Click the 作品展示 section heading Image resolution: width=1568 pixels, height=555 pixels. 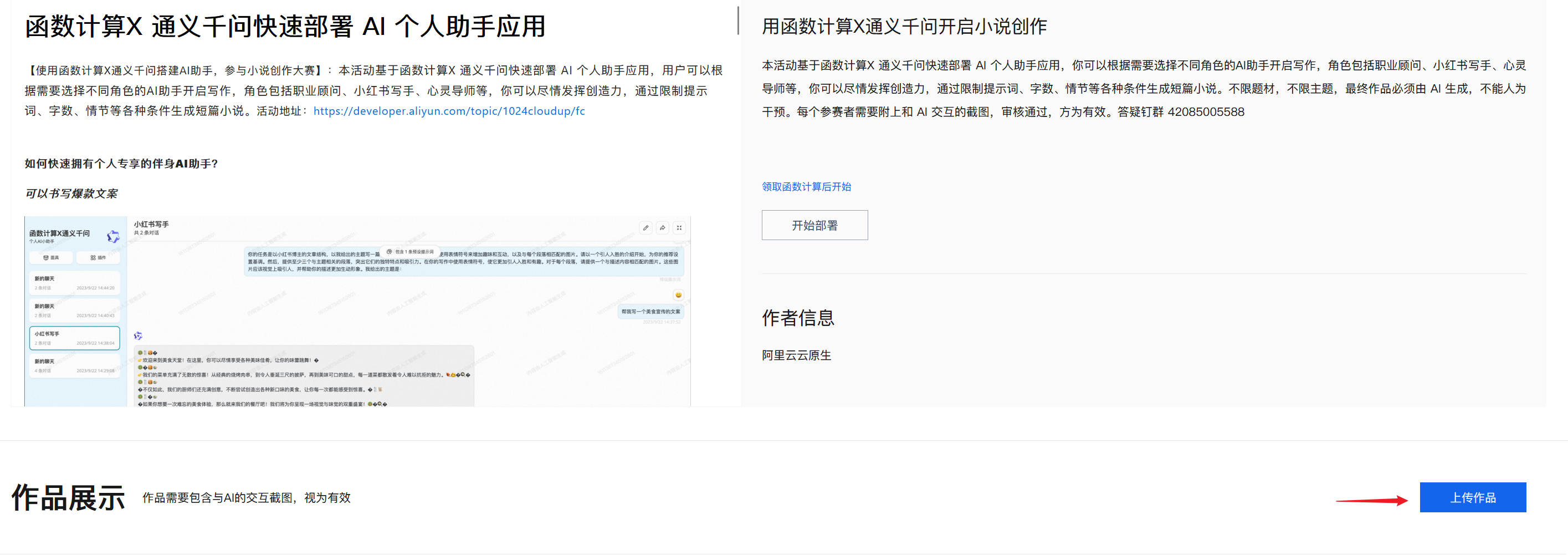(68, 498)
